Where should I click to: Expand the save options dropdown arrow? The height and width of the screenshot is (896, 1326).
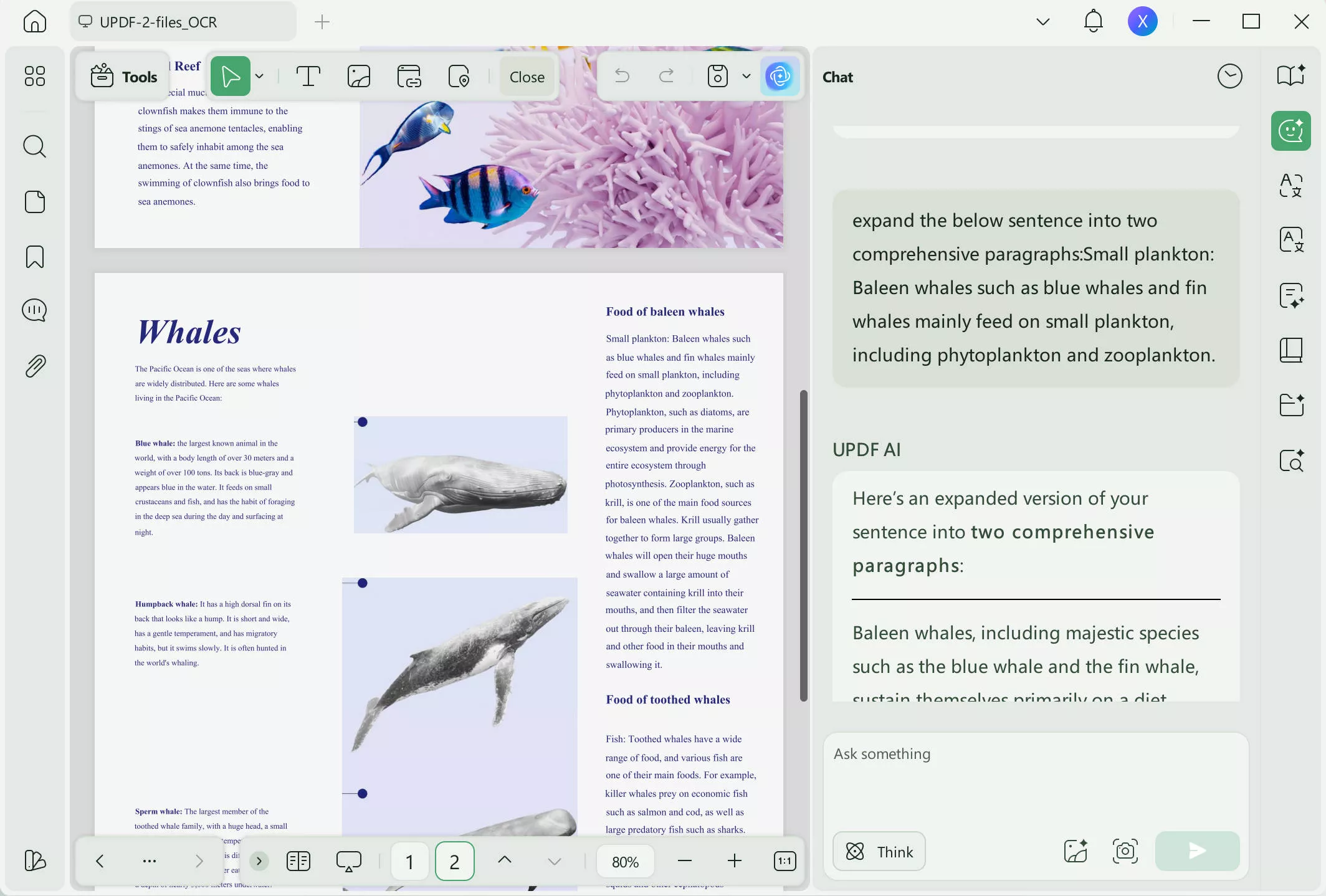click(x=746, y=77)
